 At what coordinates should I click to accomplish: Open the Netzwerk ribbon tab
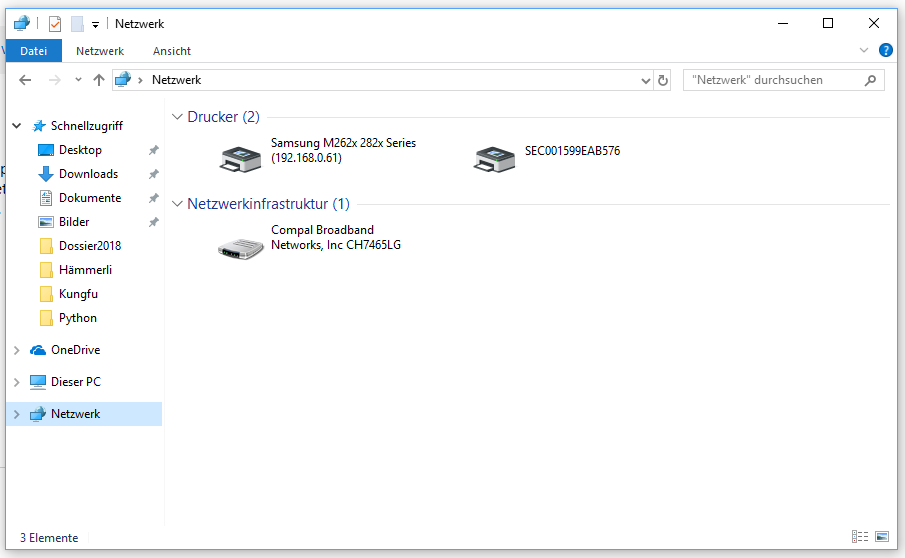point(100,51)
